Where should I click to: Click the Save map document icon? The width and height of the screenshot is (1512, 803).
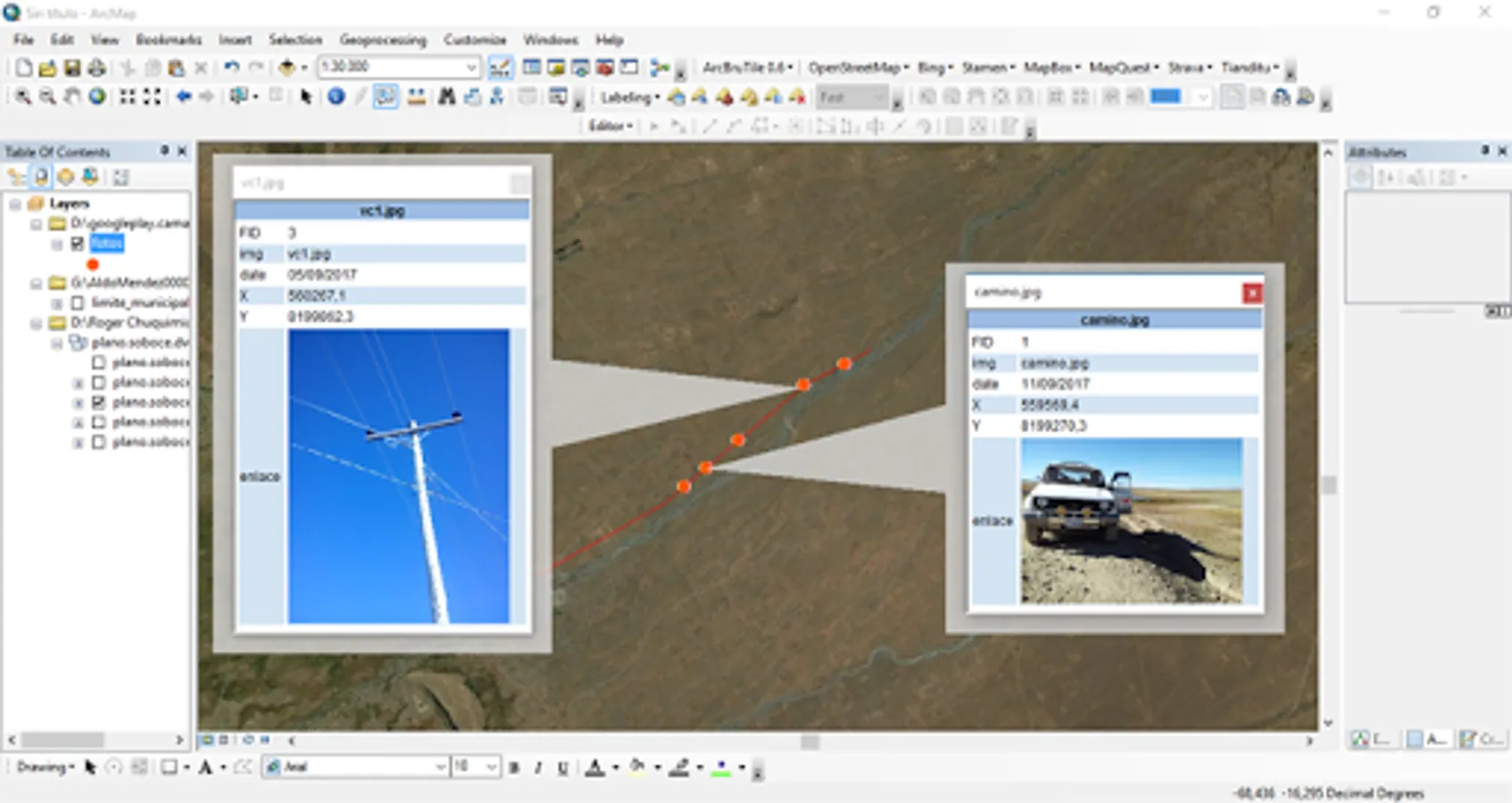tap(72, 68)
